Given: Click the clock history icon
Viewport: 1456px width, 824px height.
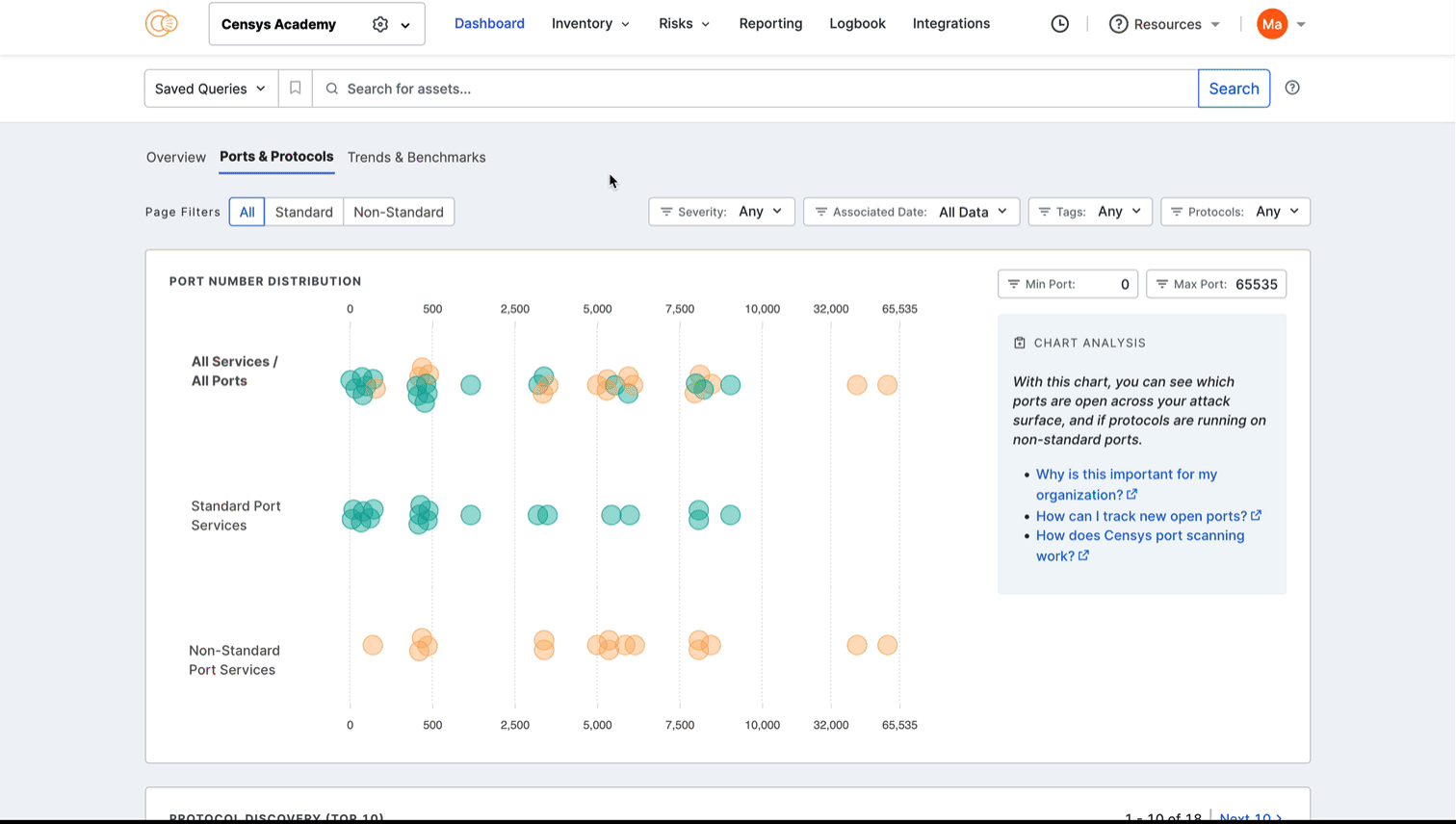Looking at the screenshot, I should click(1059, 24).
